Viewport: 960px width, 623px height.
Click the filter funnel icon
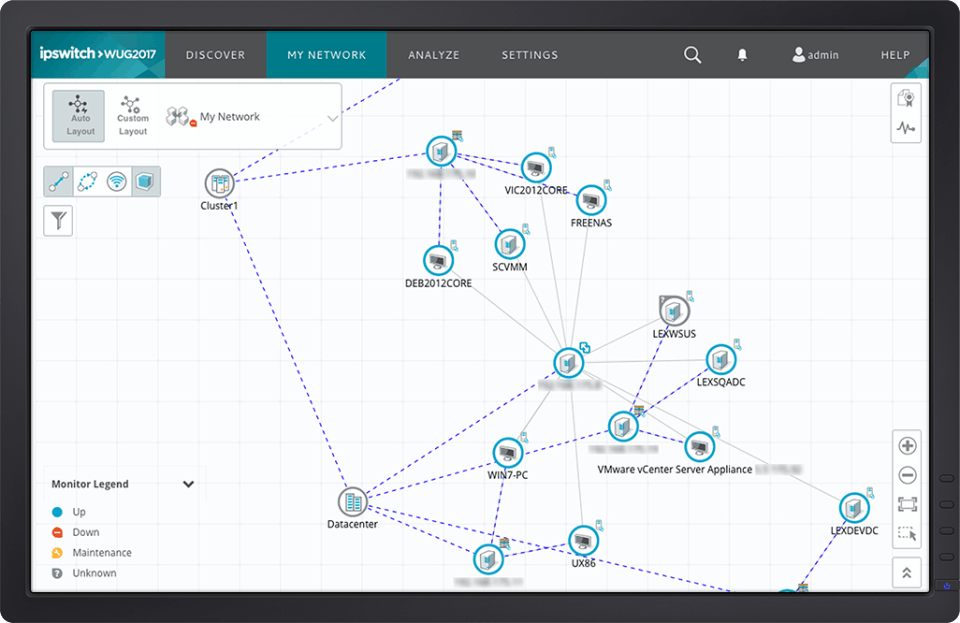[x=58, y=220]
